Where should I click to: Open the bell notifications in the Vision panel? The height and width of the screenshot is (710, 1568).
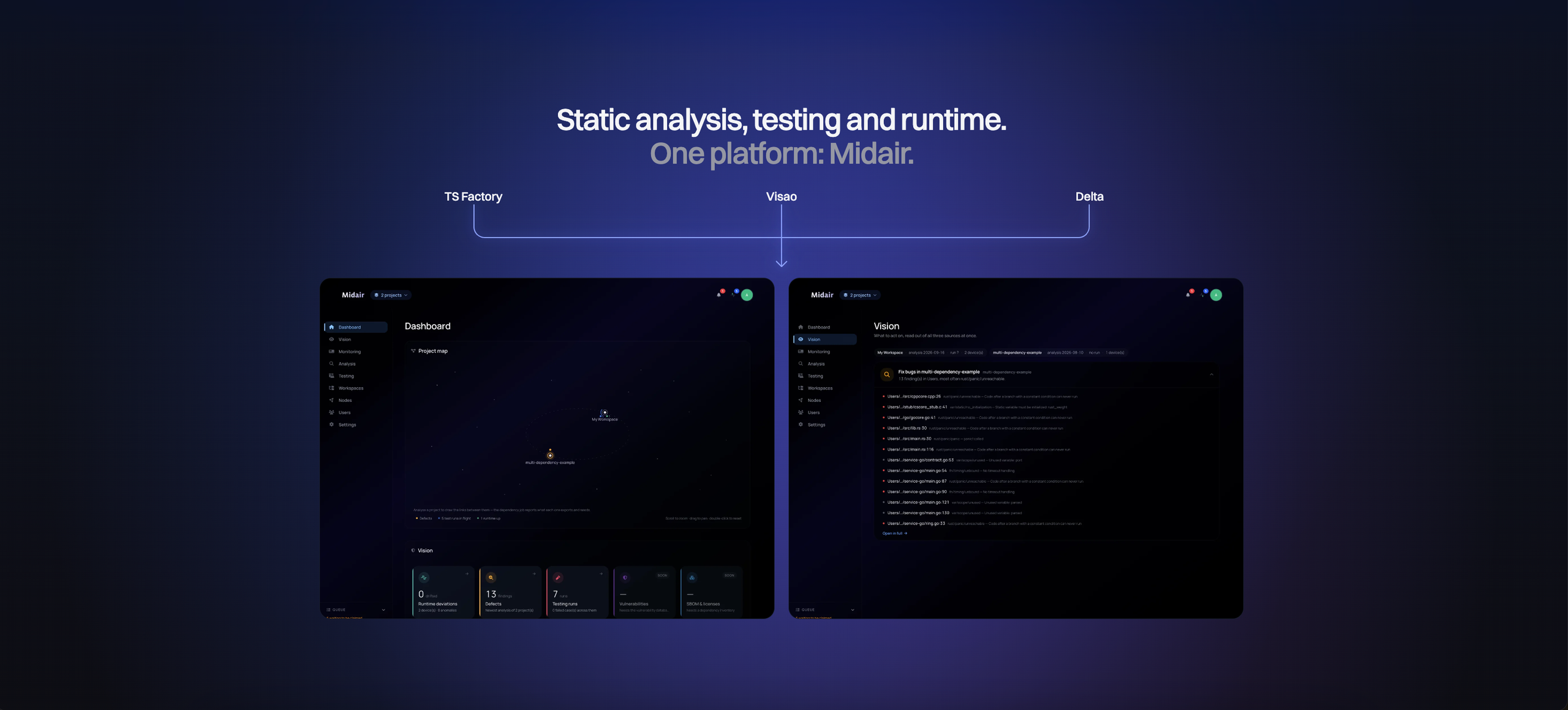[x=1188, y=295]
